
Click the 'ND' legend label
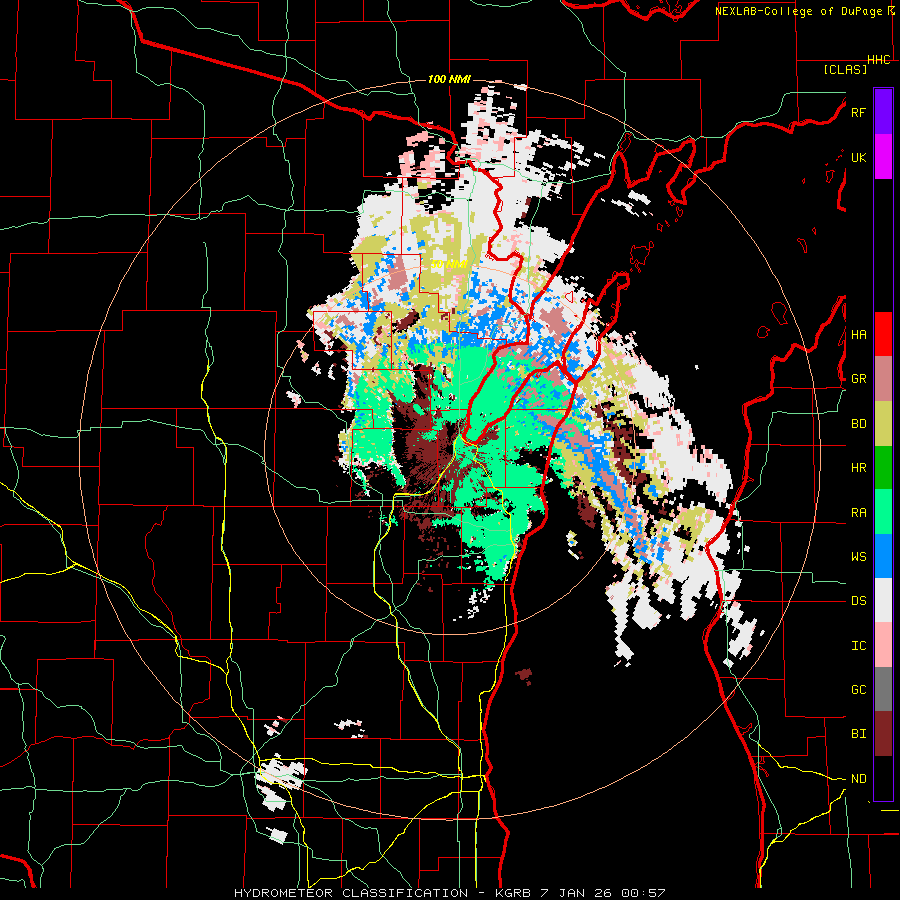858,779
